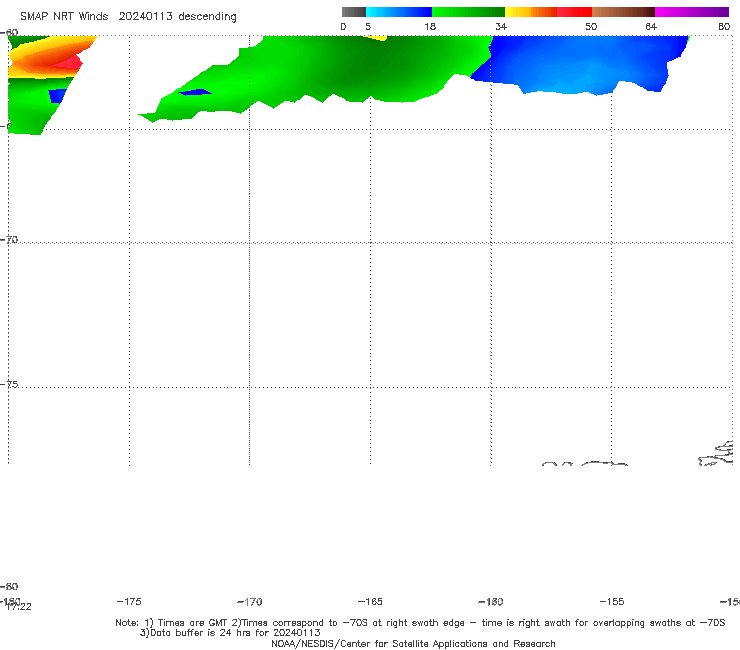Click the yellow-orange segment of the color bar
Viewport: 740px width, 650px height.
click(530, 12)
